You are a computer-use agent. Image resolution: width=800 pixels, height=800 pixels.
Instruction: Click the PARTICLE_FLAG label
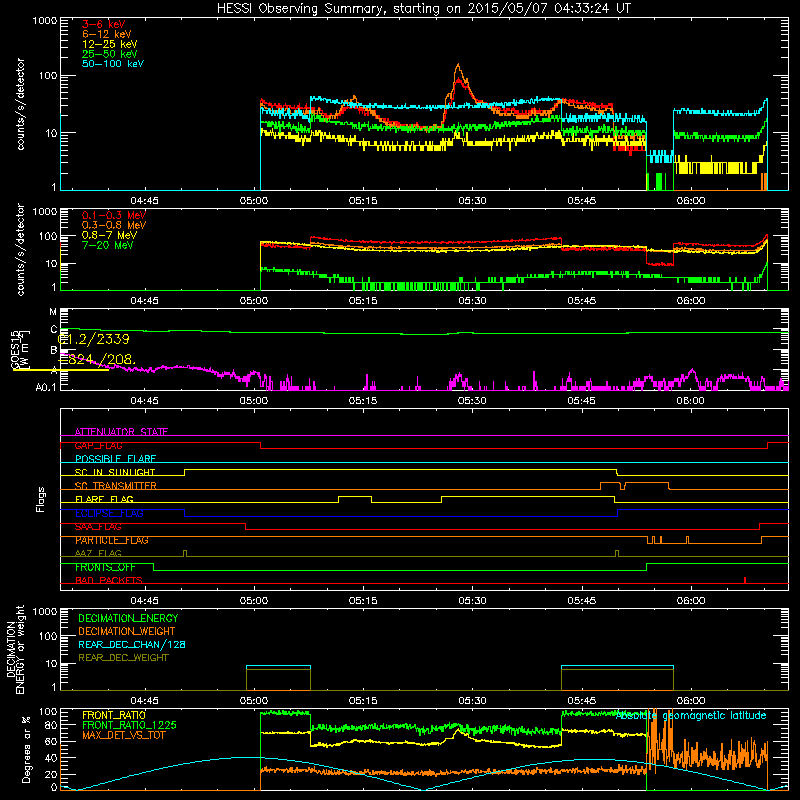click(112, 540)
